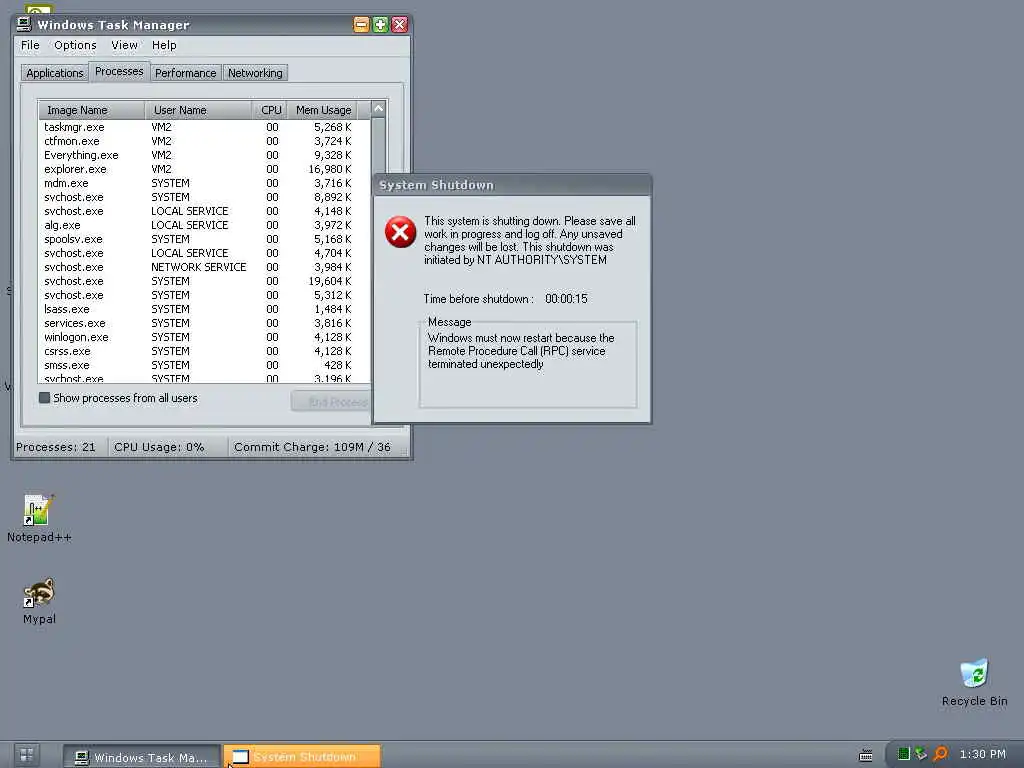Open the View menu
1024x768 pixels.
click(124, 45)
